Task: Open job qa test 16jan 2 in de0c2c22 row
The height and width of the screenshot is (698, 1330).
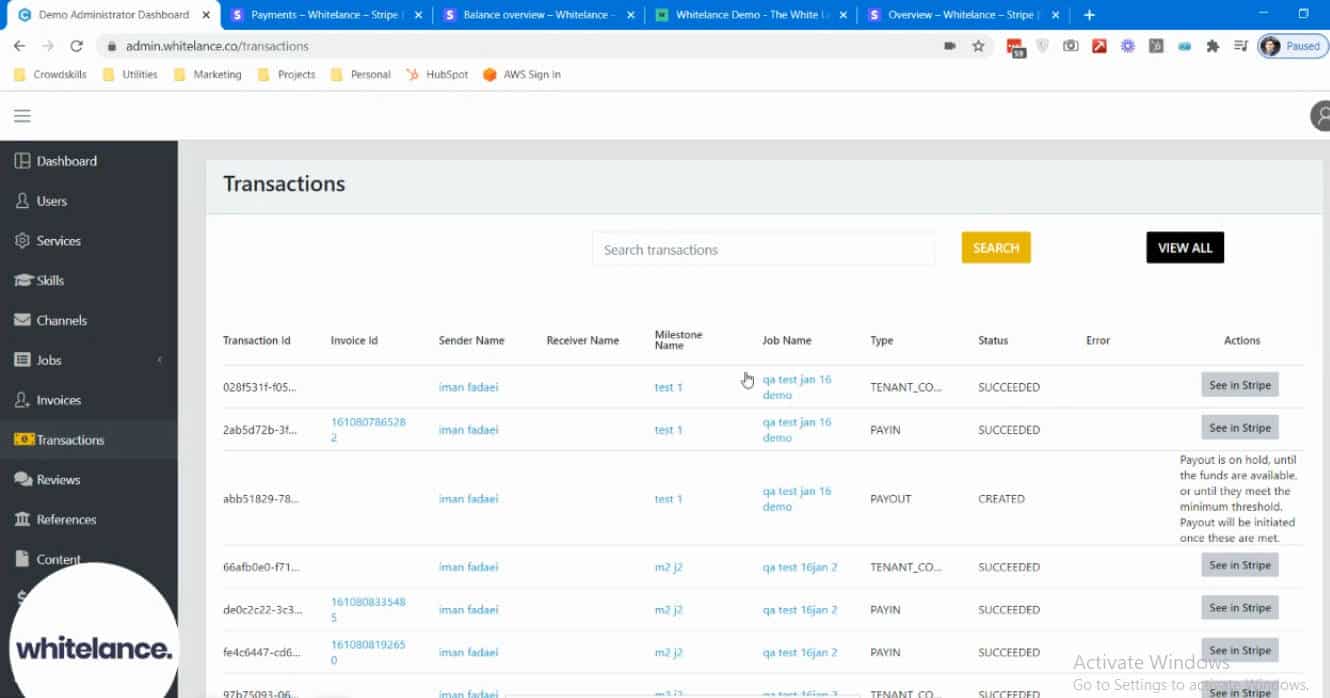Action: [x=800, y=610]
